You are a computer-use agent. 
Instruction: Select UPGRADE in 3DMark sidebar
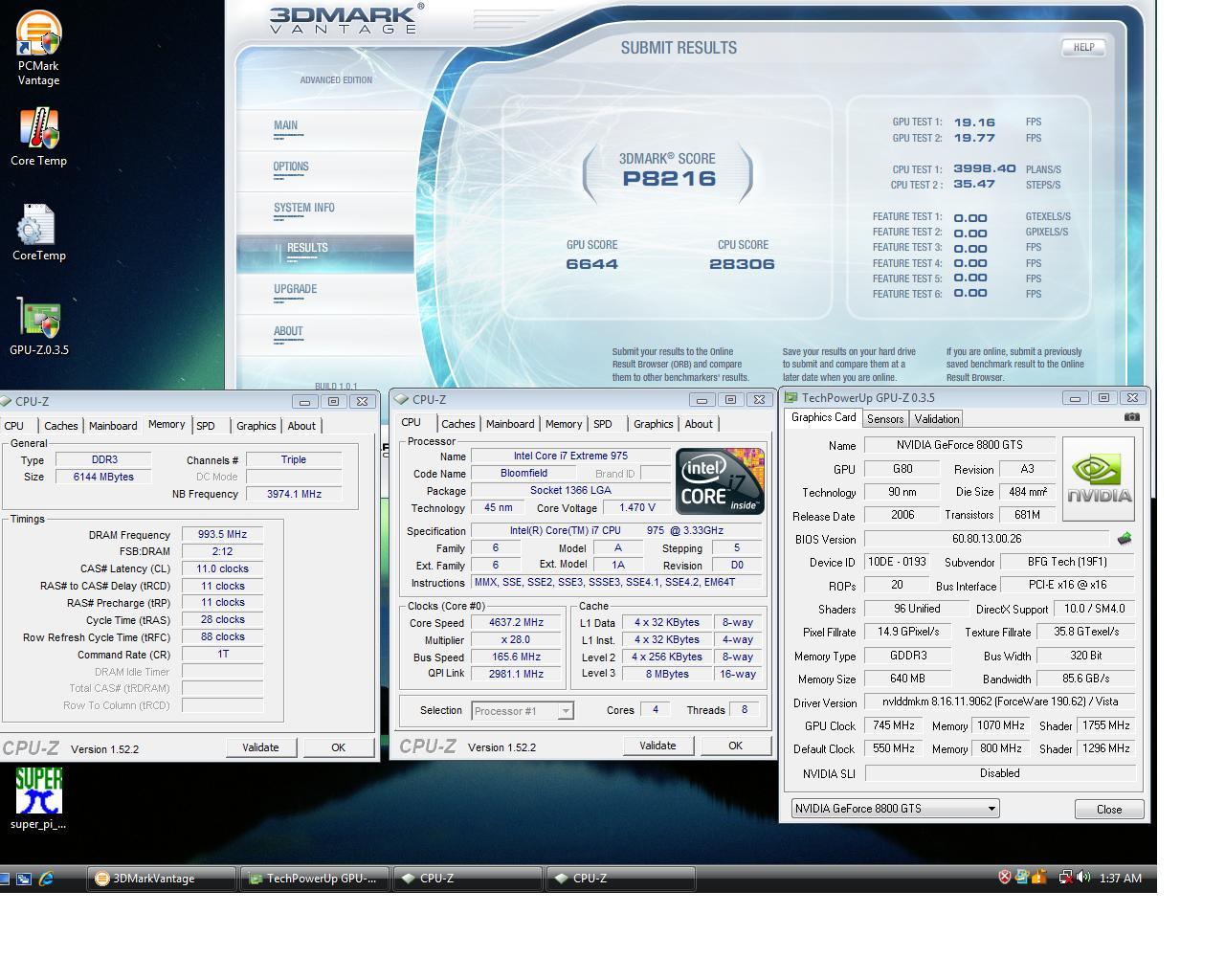295,289
